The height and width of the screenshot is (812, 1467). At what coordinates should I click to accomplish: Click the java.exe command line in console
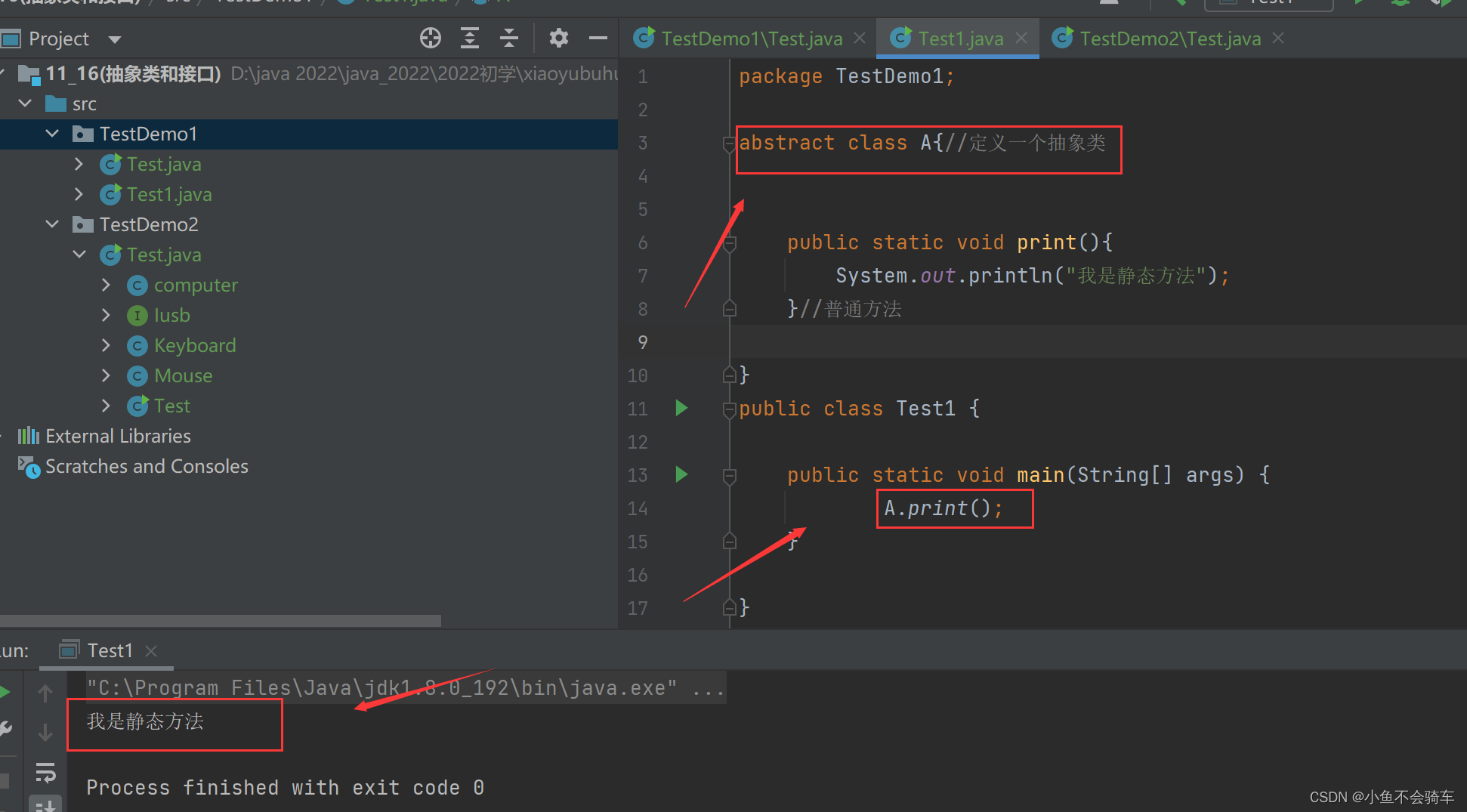406,688
